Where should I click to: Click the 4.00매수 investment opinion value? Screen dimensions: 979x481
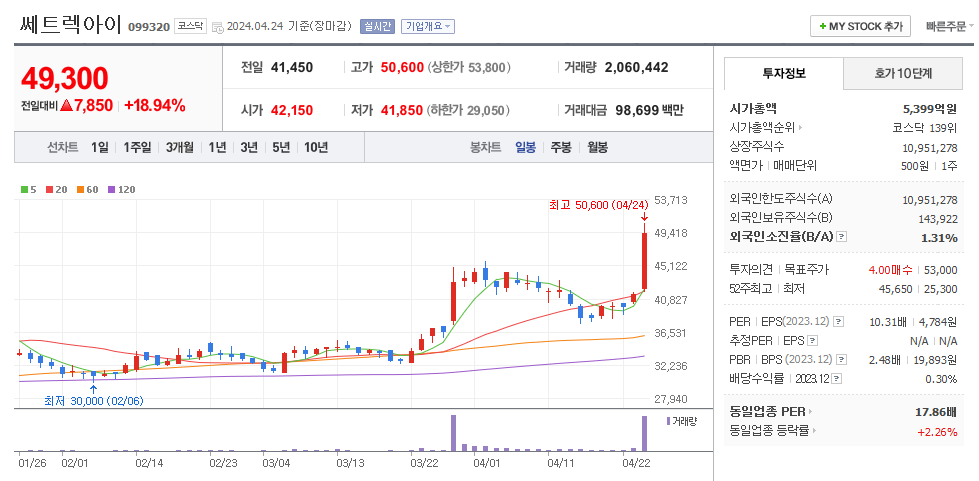pyautogui.click(x=890, y=270)
